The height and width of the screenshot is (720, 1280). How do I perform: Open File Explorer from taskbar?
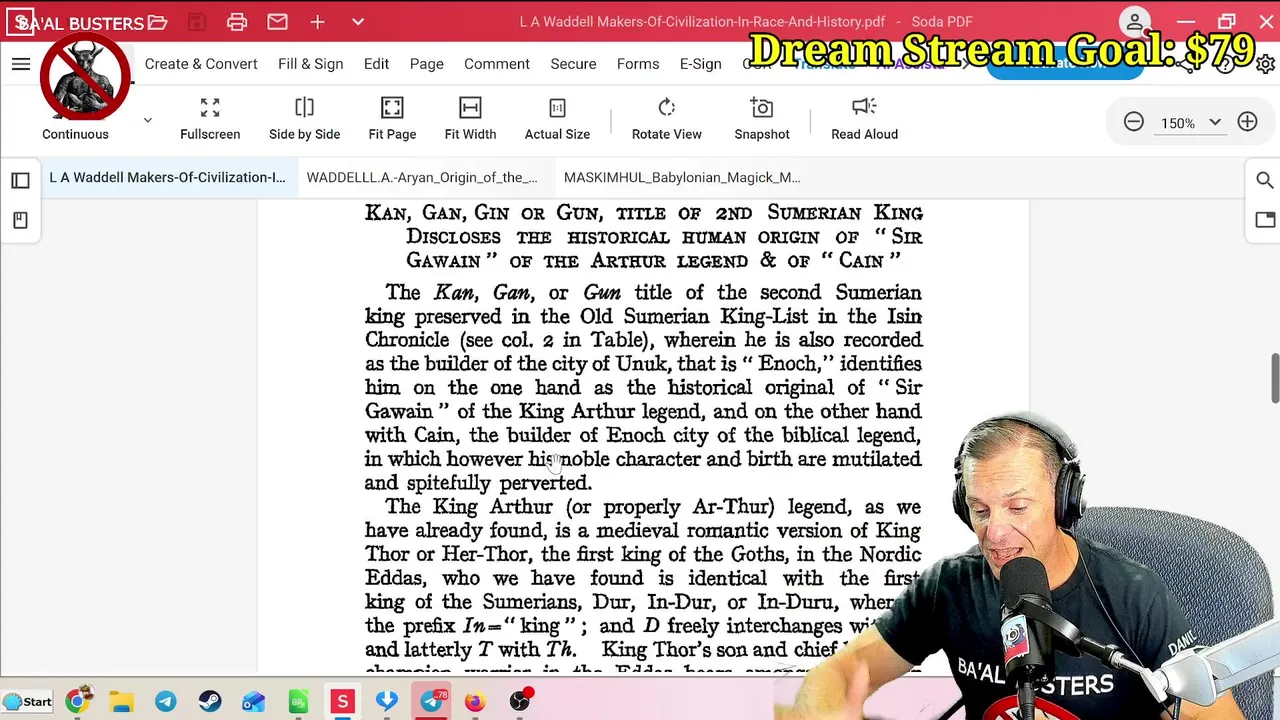(x=122, y=701)
